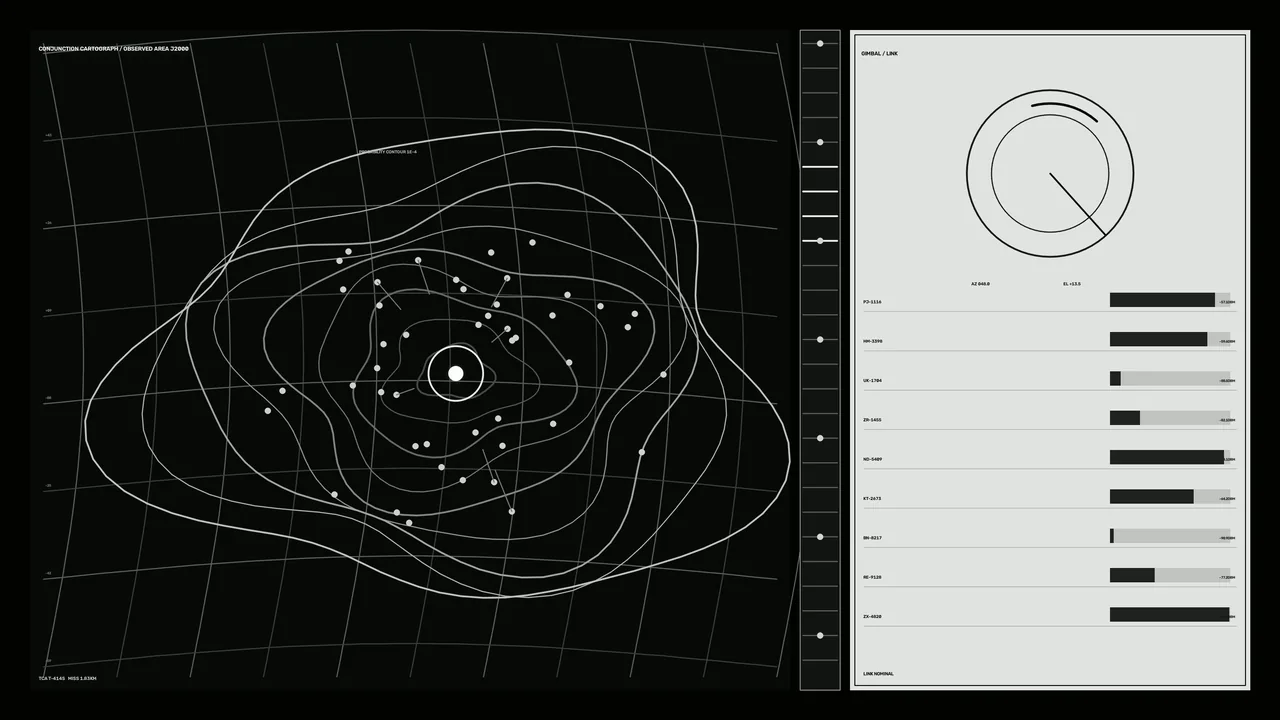
Task: Select the PJ-1116 row label
Action: (872, 302)
